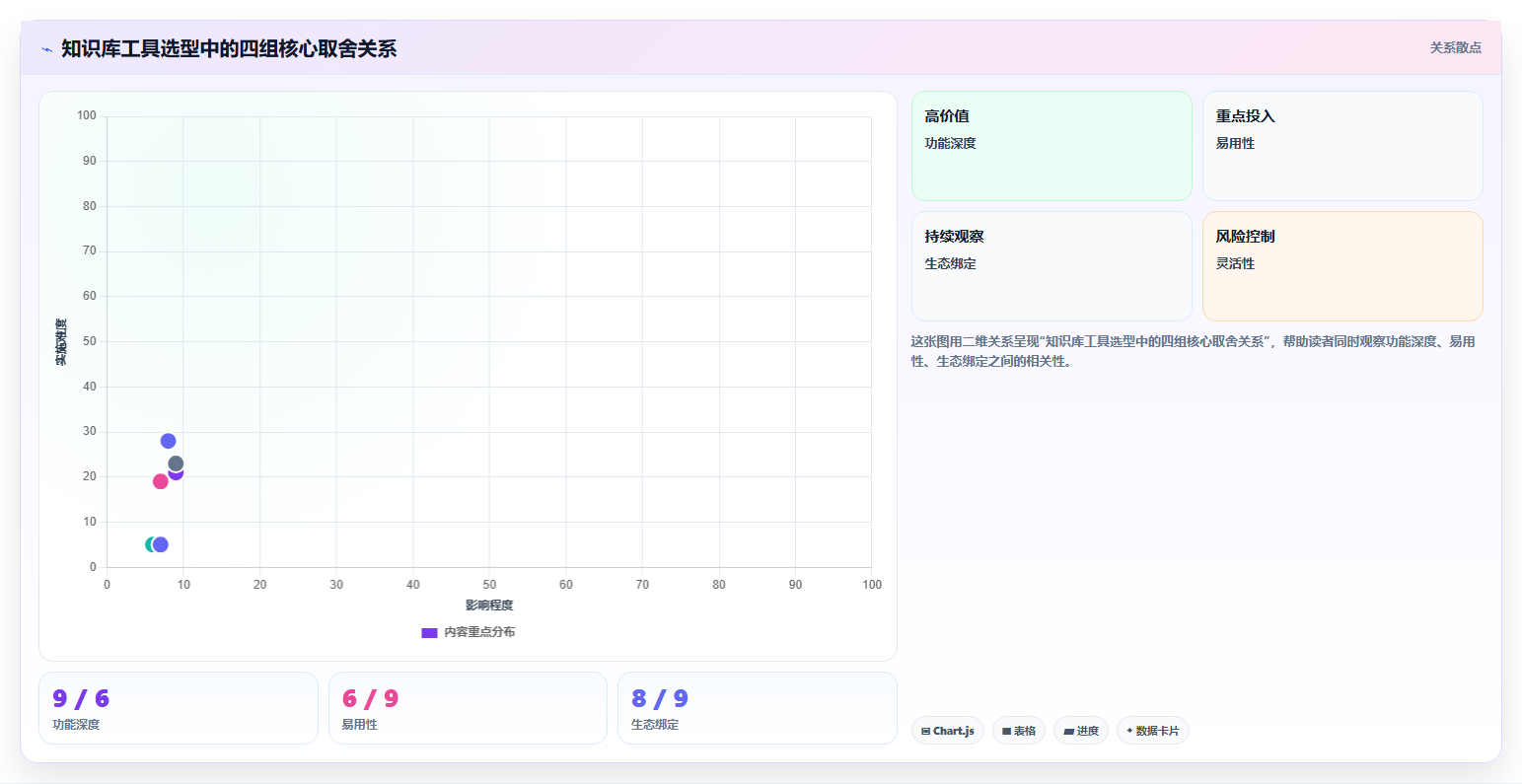Screen dimensions: 1522x784
Task: Click the 灵活性 text in 风险控制 card
Action: [1235, 263]
